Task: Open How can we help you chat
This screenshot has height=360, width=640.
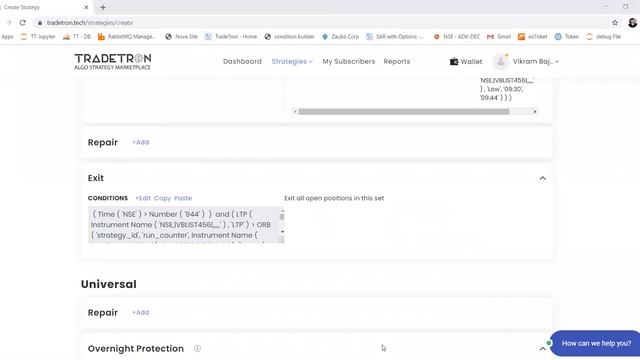Action: coord(596,344)
